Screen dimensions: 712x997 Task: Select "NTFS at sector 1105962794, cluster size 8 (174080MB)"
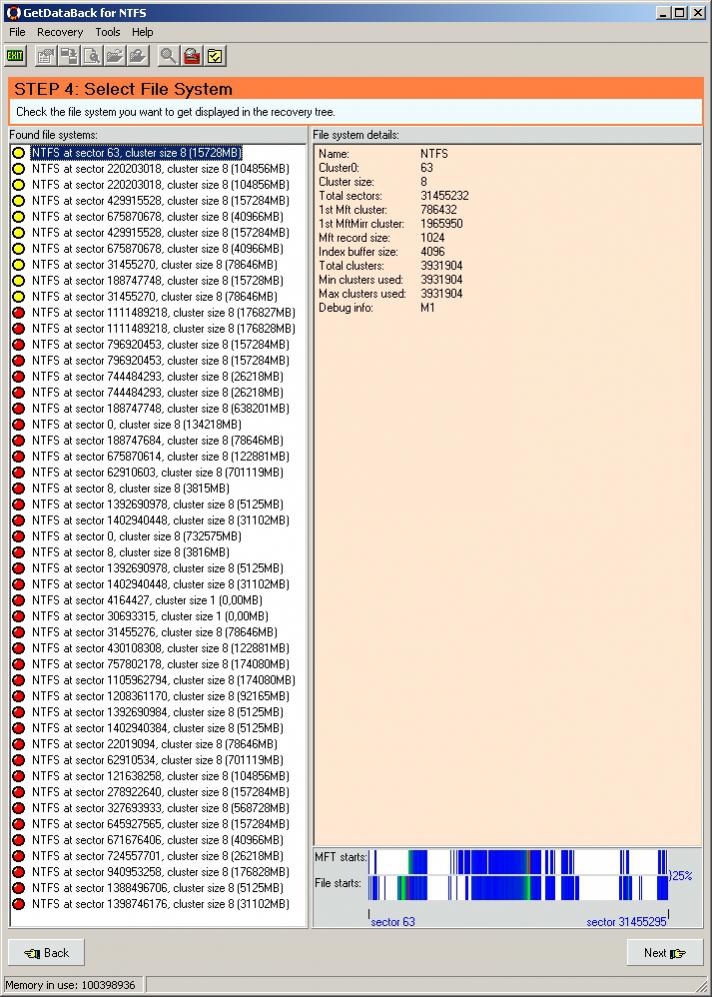click(163, 680)
